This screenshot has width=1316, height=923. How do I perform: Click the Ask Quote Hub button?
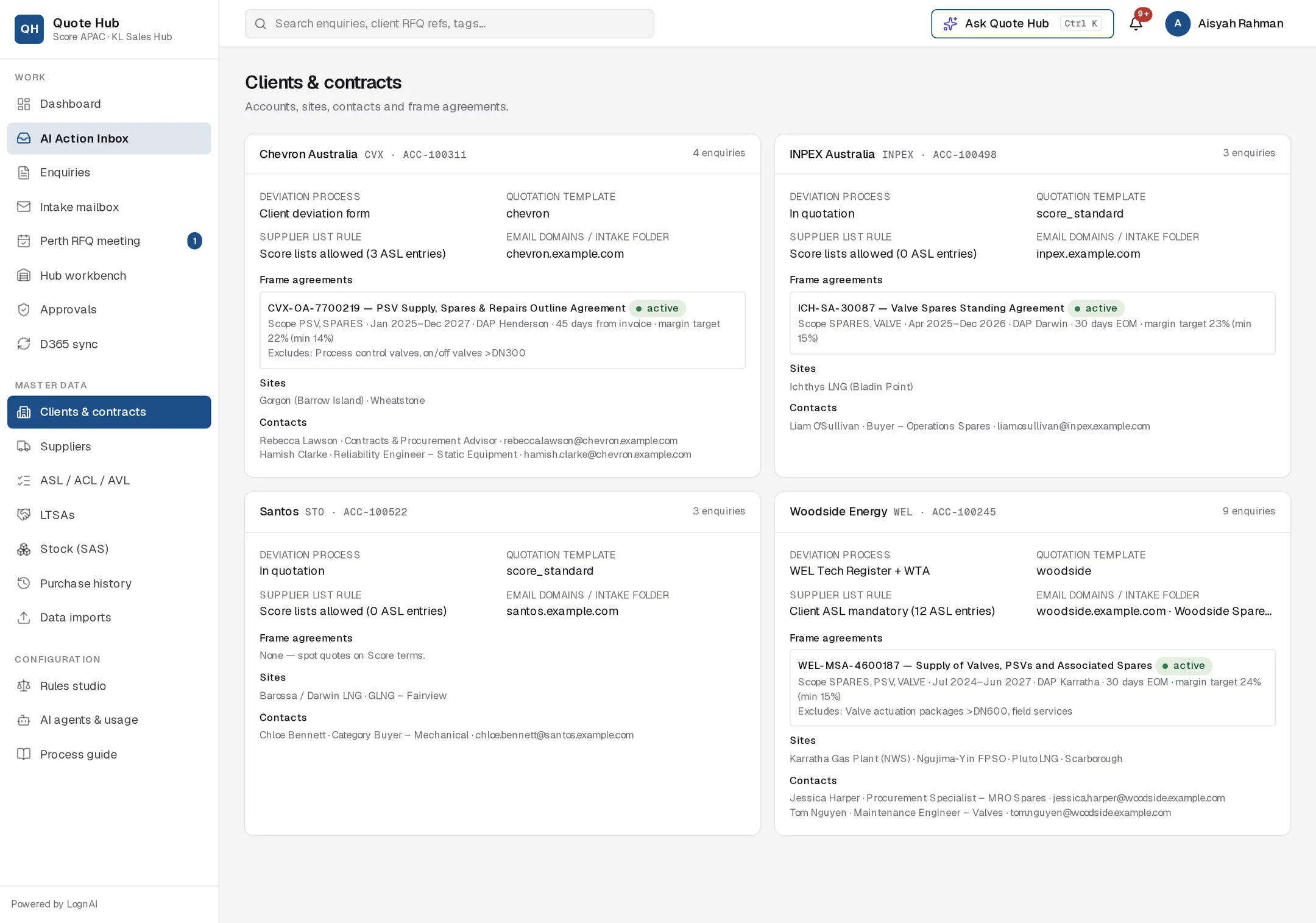(1022, 24)
